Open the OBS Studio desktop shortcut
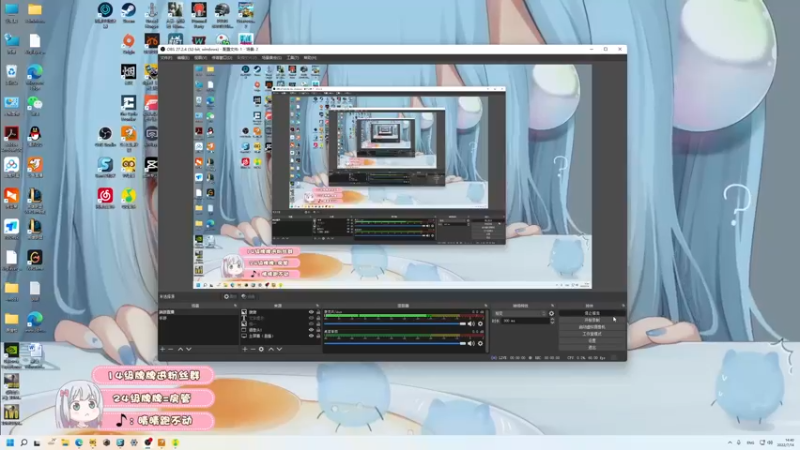Image resolution: width=800 pixels, height=450 pixels. point(105,136)
